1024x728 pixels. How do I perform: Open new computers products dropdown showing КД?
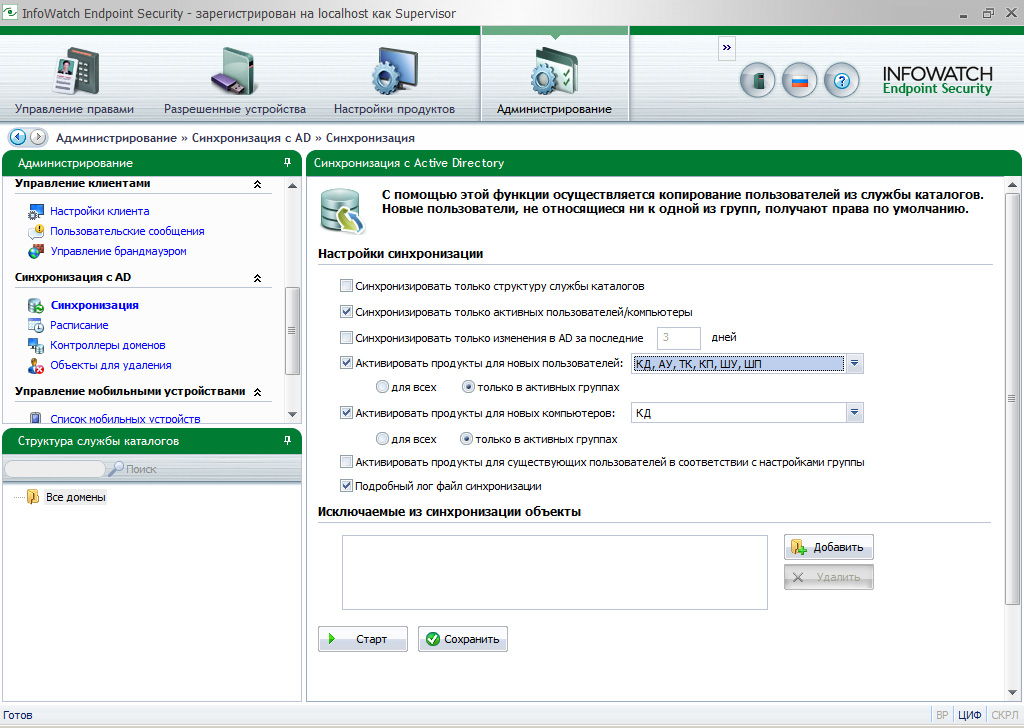coord(854,413)
